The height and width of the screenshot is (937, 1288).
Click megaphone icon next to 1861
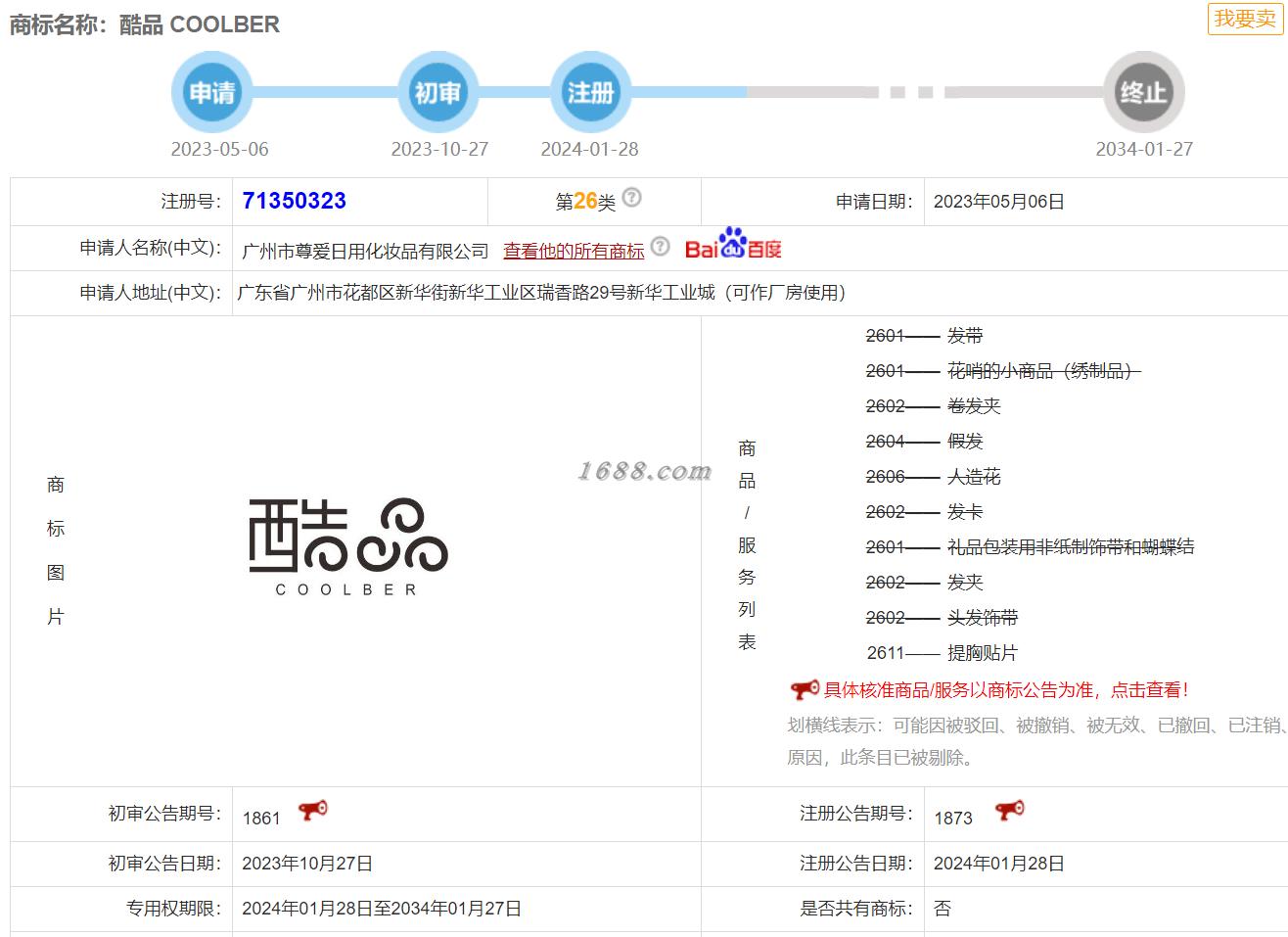[313, 811]
